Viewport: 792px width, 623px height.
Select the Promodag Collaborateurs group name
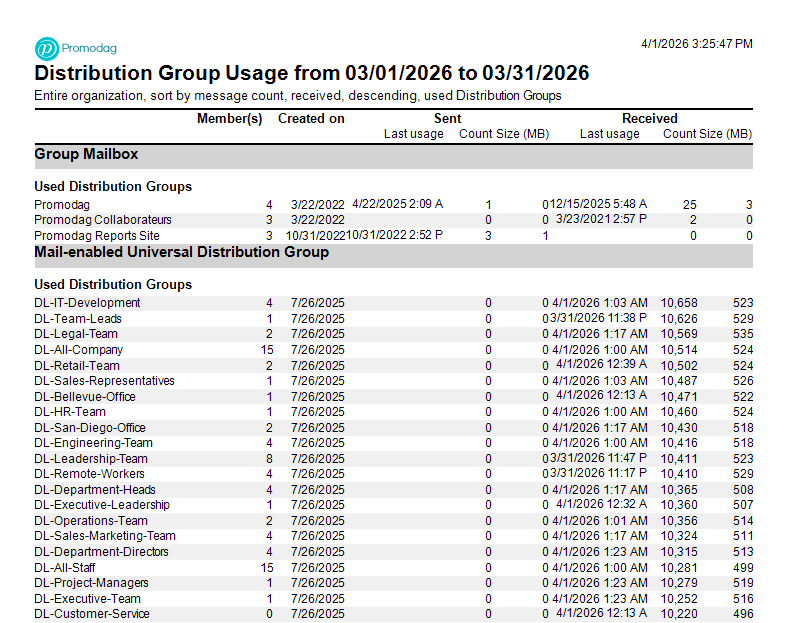(x=102, y=220)
